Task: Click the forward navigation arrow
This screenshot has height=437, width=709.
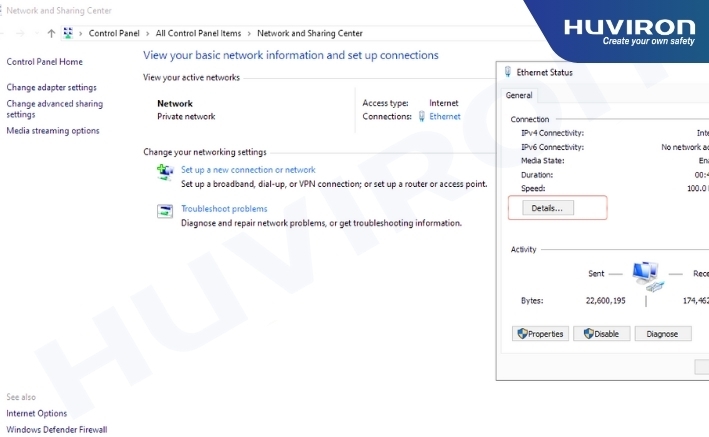Action: click(20, 33)
